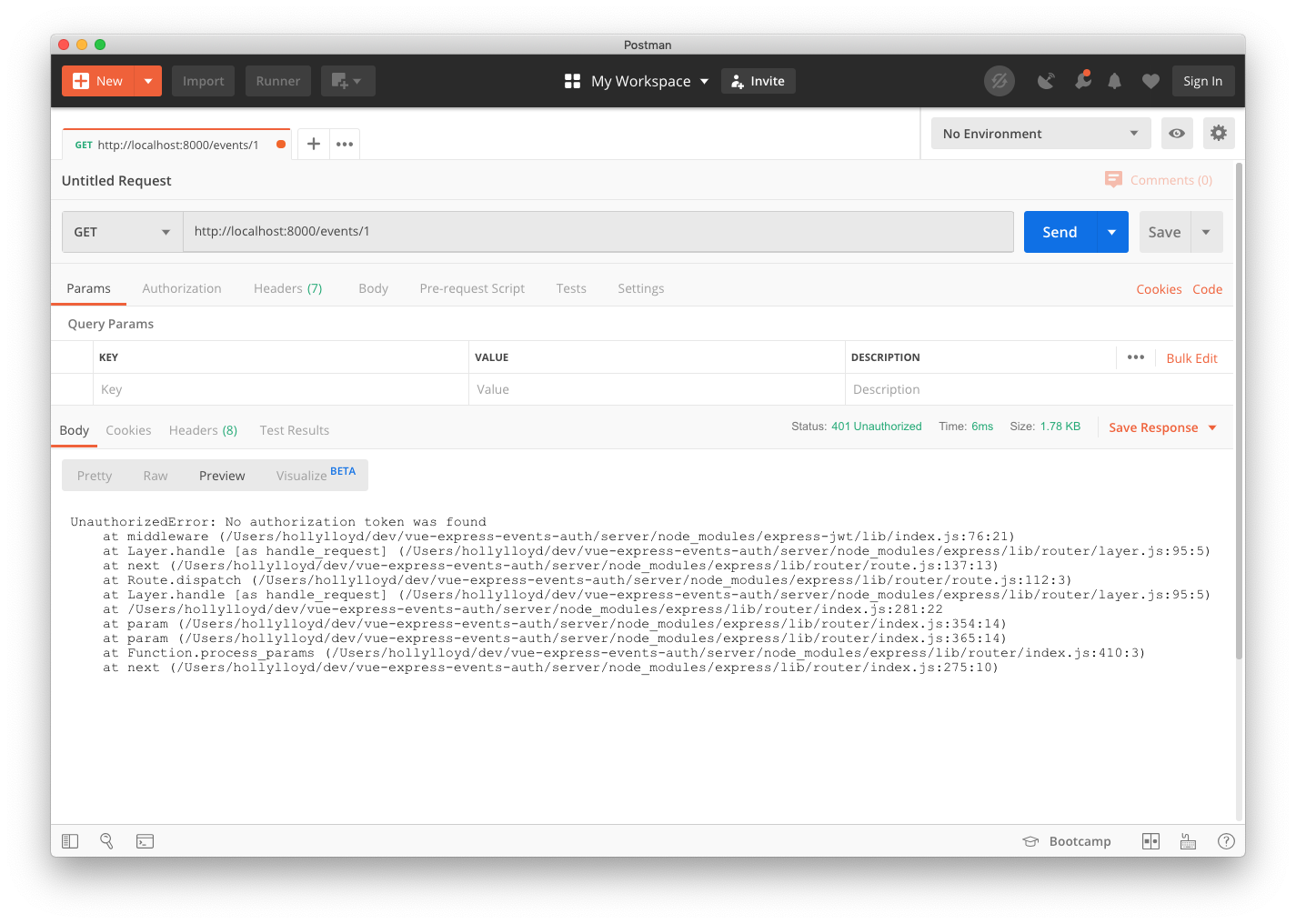
Task: Open the Test Results tab
Action: point(295,430)
